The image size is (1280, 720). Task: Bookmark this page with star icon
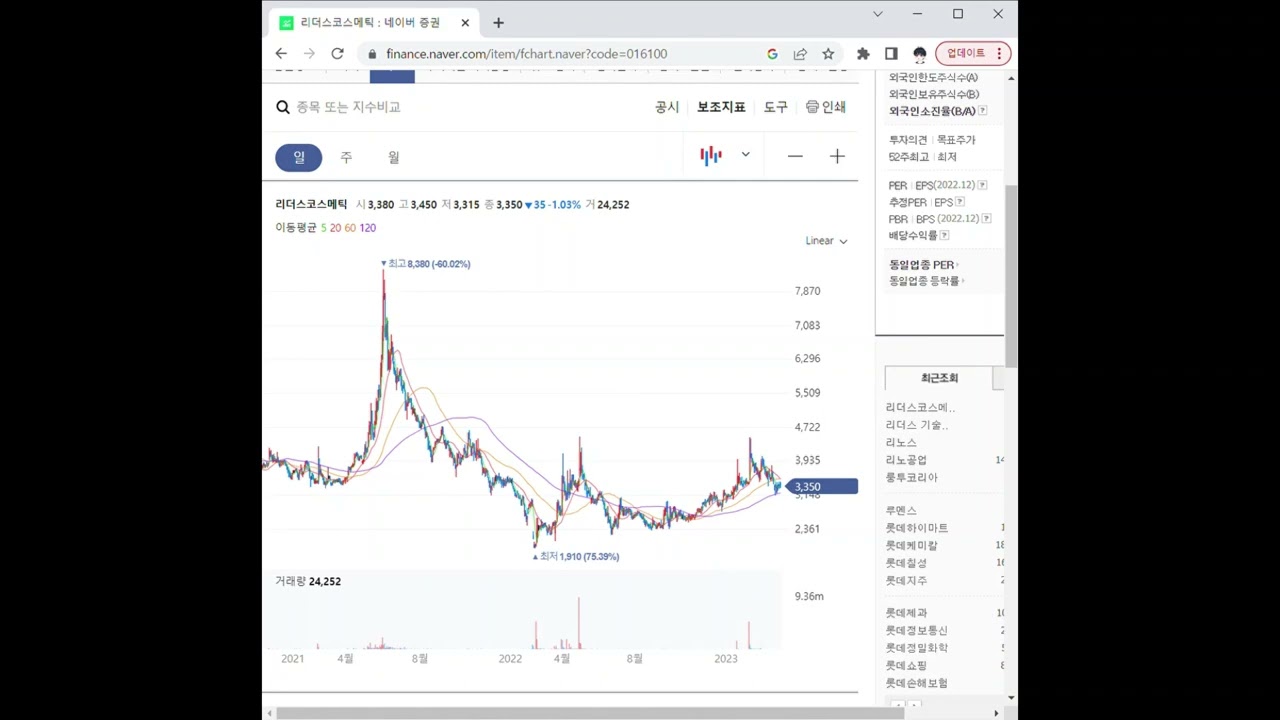click(x=828, y=54)
